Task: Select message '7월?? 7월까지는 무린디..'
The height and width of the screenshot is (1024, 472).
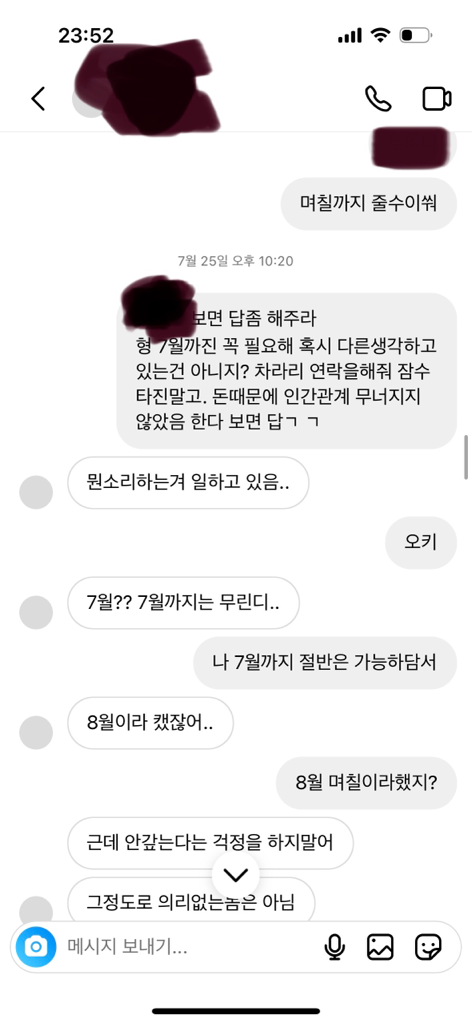Action: (183, 603)
